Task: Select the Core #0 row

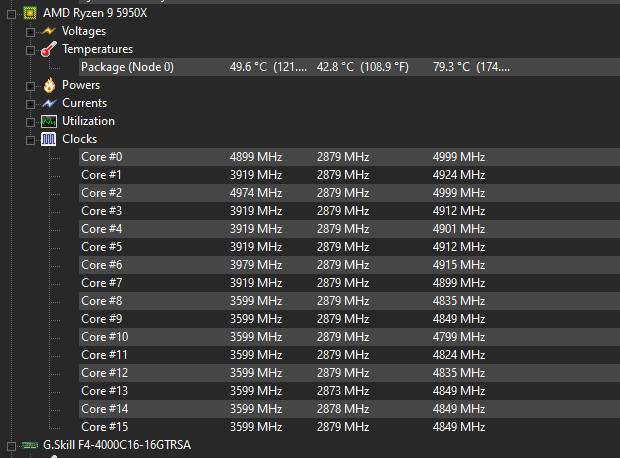Action: [350, 157]
